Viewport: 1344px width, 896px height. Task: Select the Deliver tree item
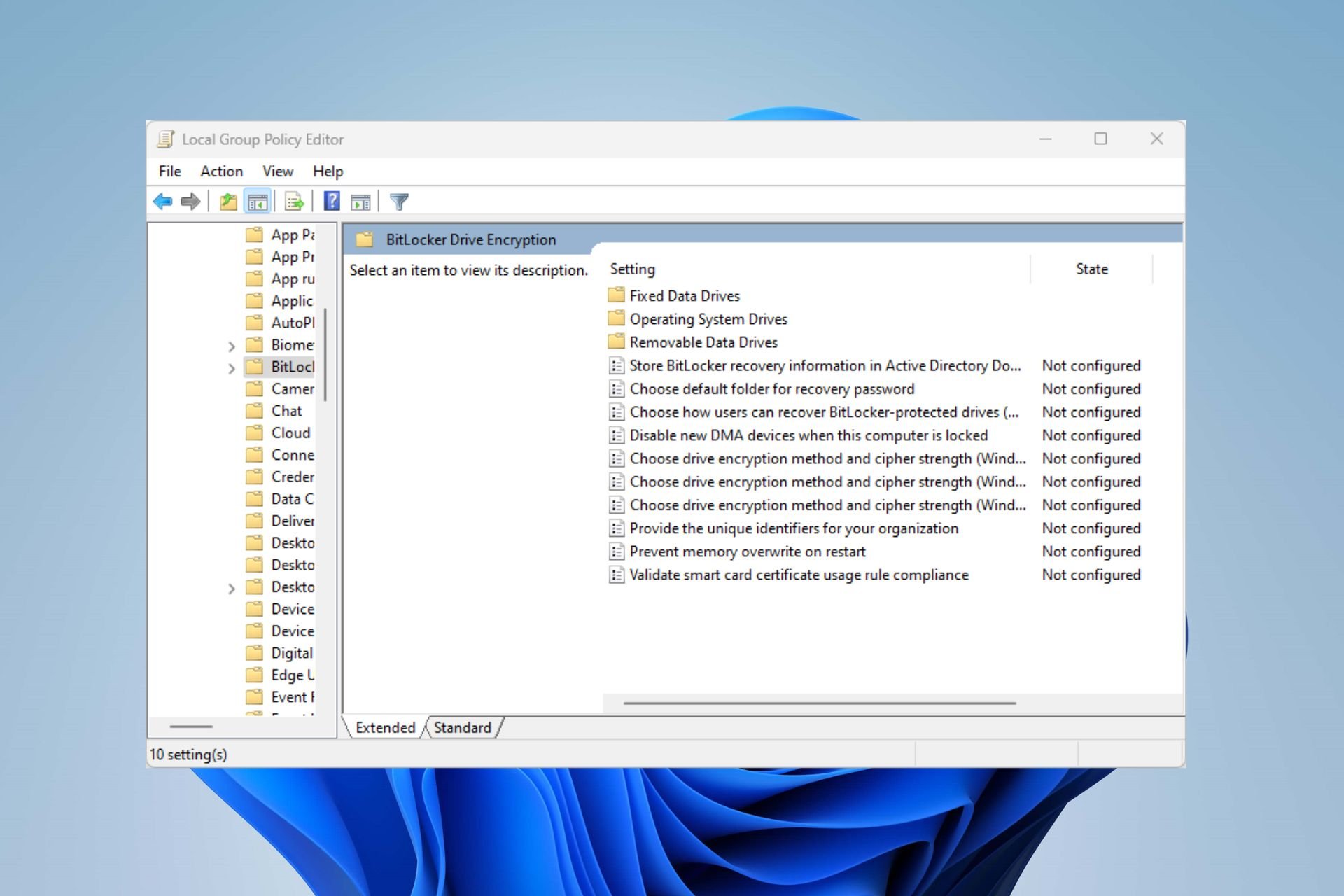[x=293, y=521]
